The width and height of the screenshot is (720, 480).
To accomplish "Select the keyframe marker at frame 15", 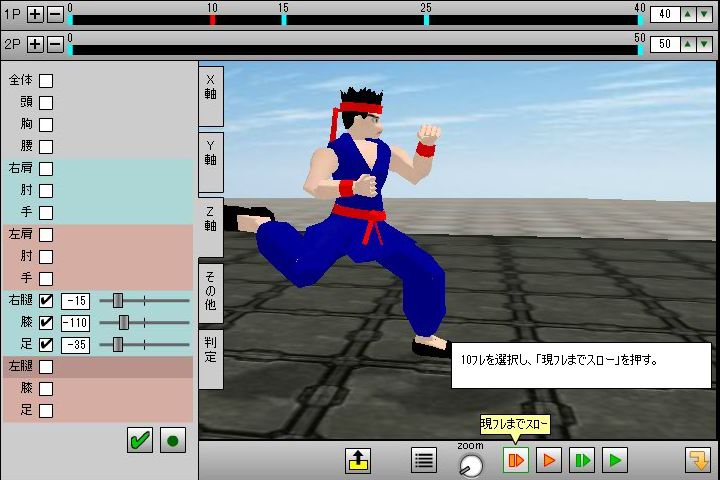I will pos(284,20).
